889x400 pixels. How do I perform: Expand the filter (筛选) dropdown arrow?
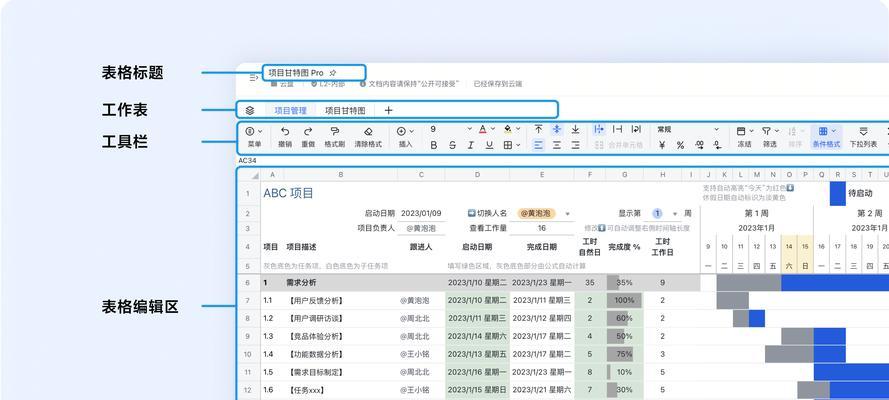pyautogui.click(x=777, y=131)
